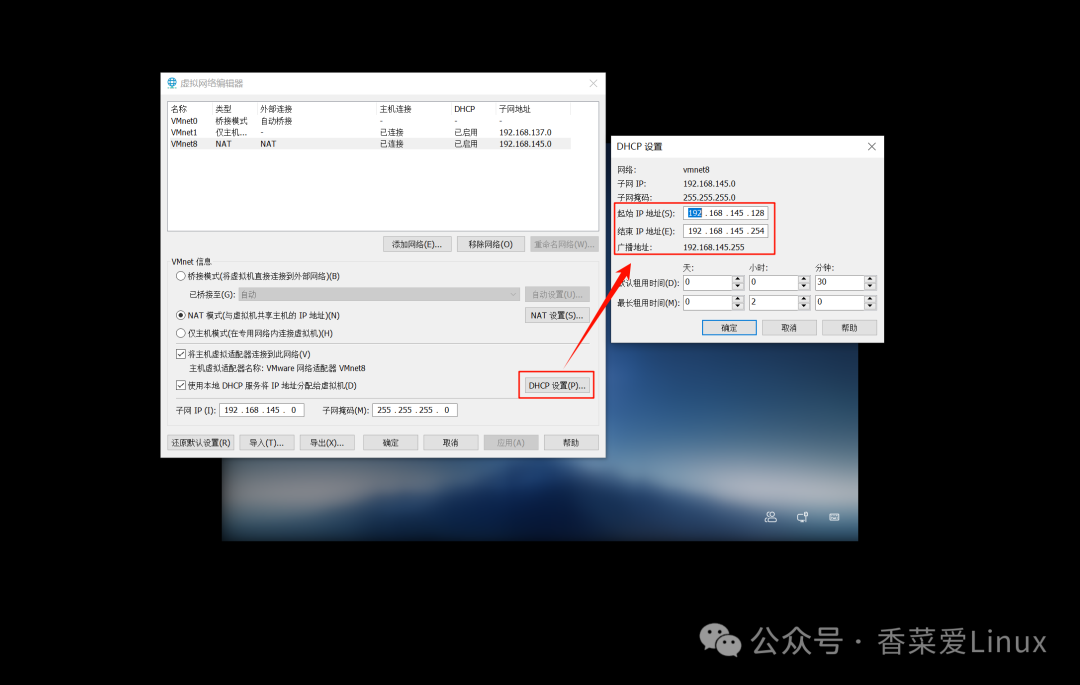The width and height of the screenshot is (1080, 685).
Task: Increase 最长租用时间 minutes value
Action: [x=870, y=299]
